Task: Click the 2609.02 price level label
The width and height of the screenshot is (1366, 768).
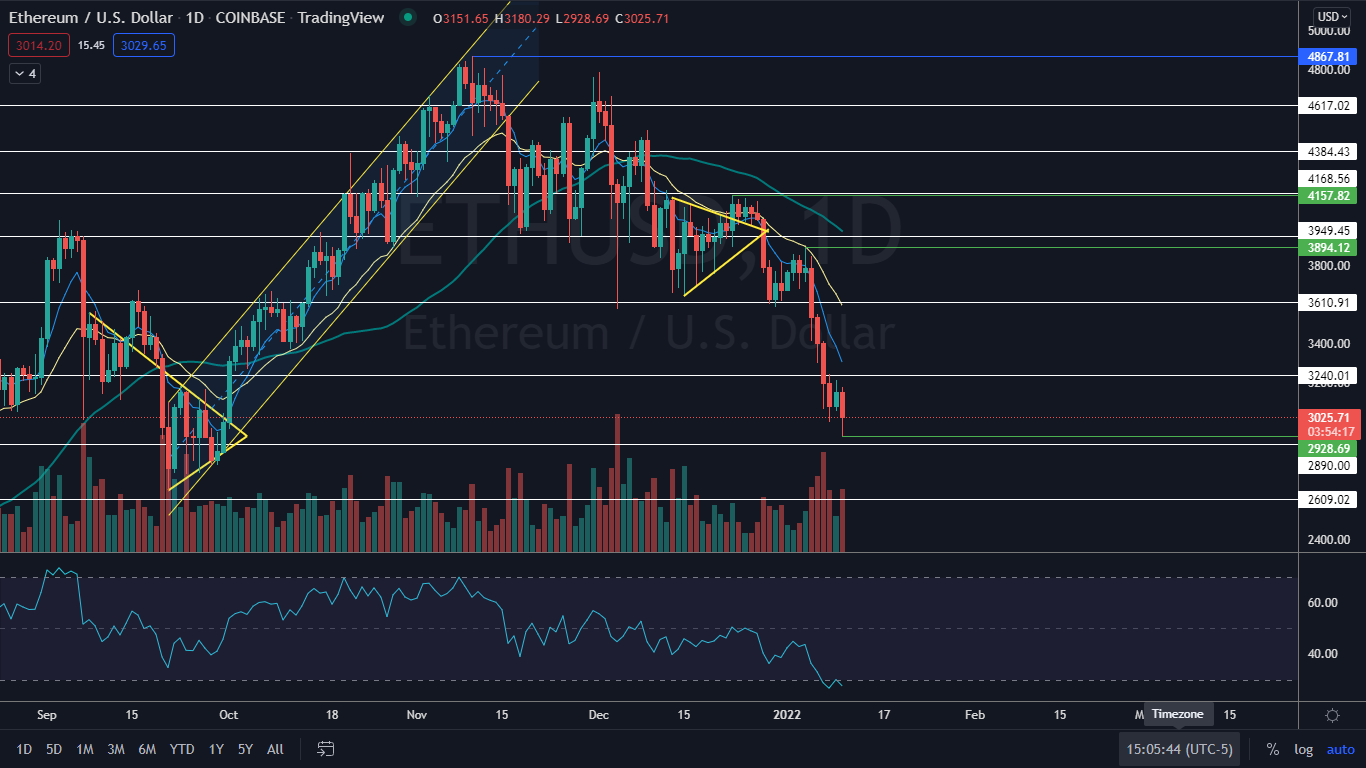Action: coord(1329,499)
